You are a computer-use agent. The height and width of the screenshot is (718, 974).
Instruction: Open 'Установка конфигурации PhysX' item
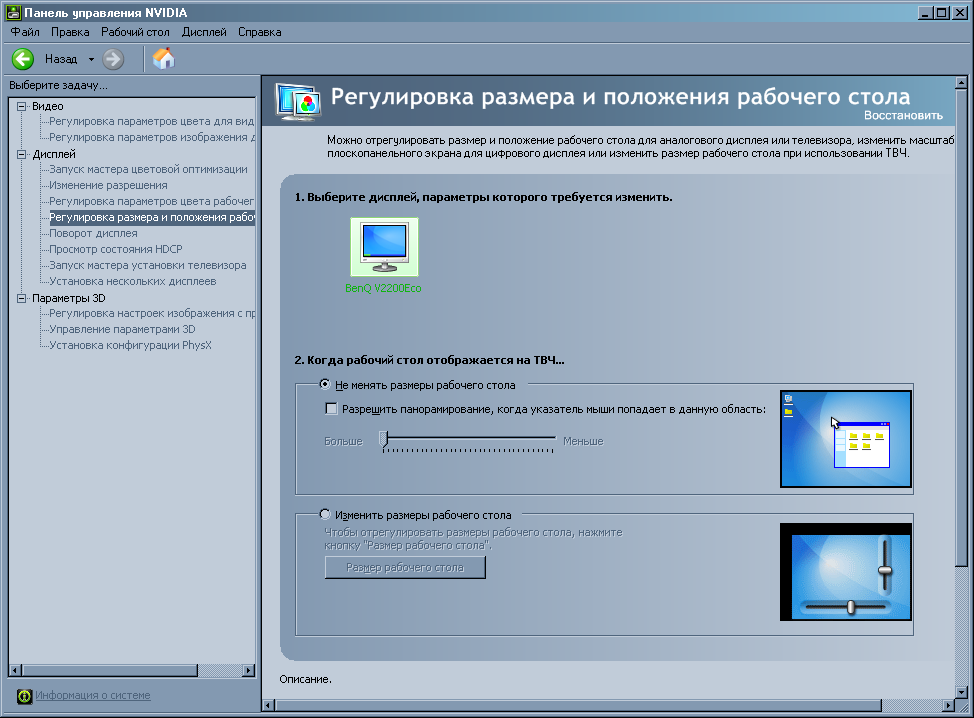[130, 345]
